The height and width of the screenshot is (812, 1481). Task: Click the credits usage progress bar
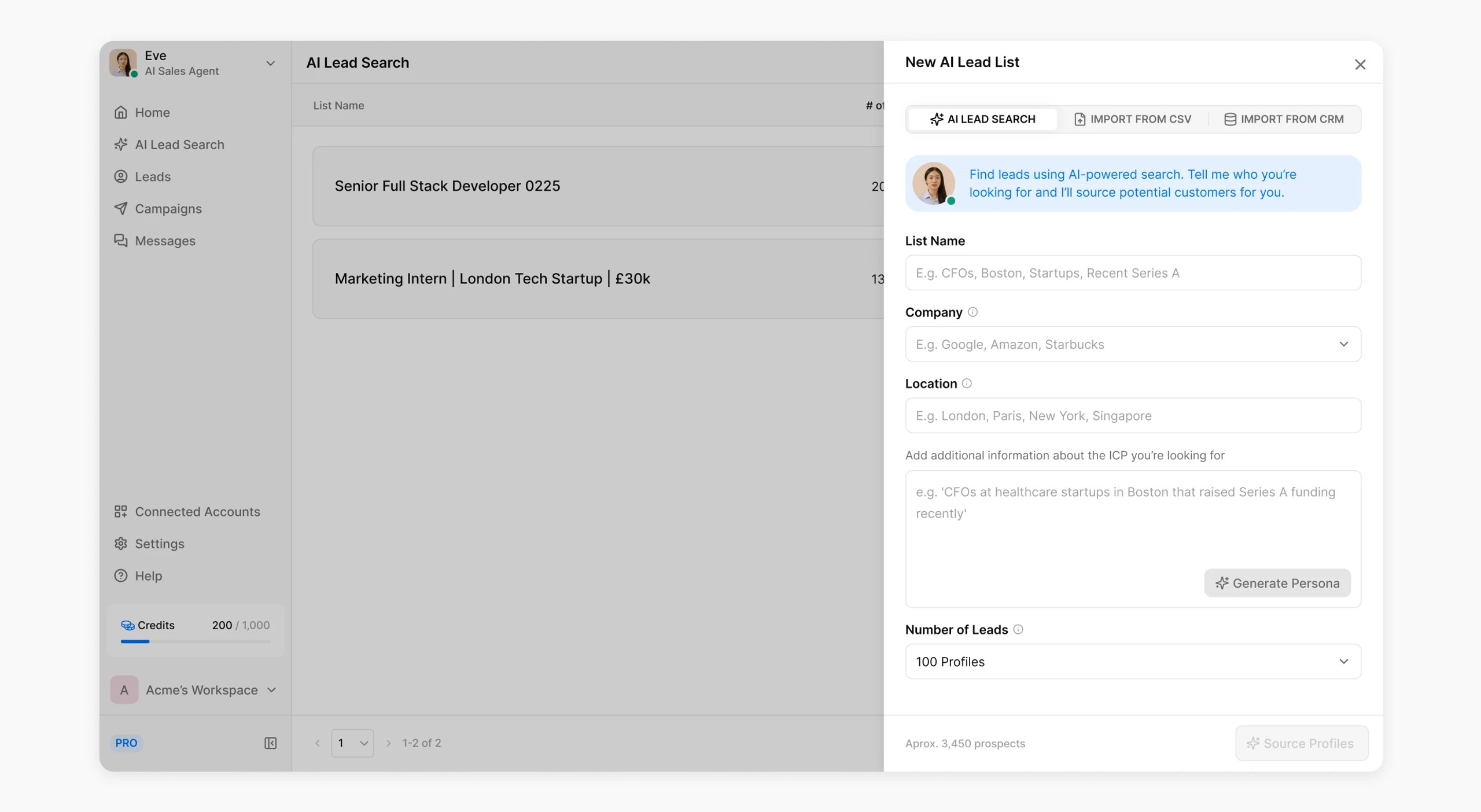[195, 641]
